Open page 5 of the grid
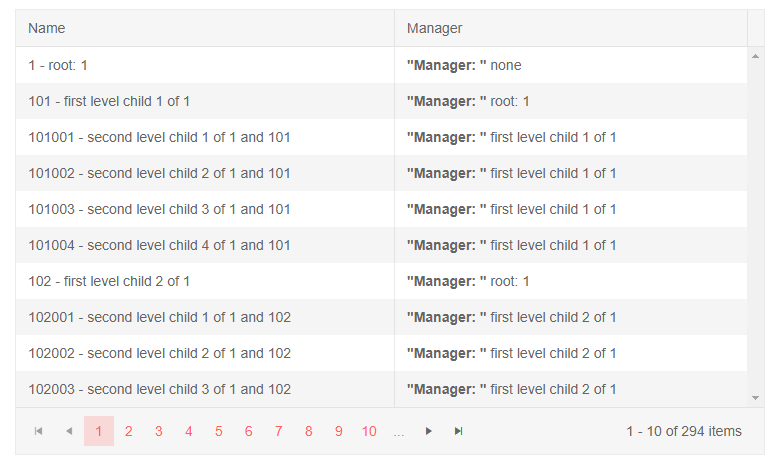Image resolution: width=774 pixels, height=465 pixels. coord(219,431)
